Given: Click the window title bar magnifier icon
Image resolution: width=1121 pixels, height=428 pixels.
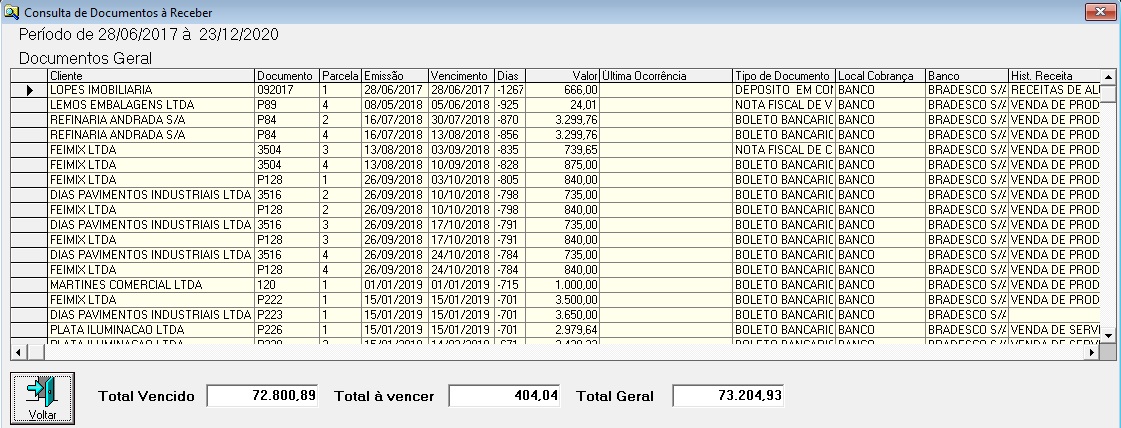Looking at the screenshot, I should (x=12, y=12).
